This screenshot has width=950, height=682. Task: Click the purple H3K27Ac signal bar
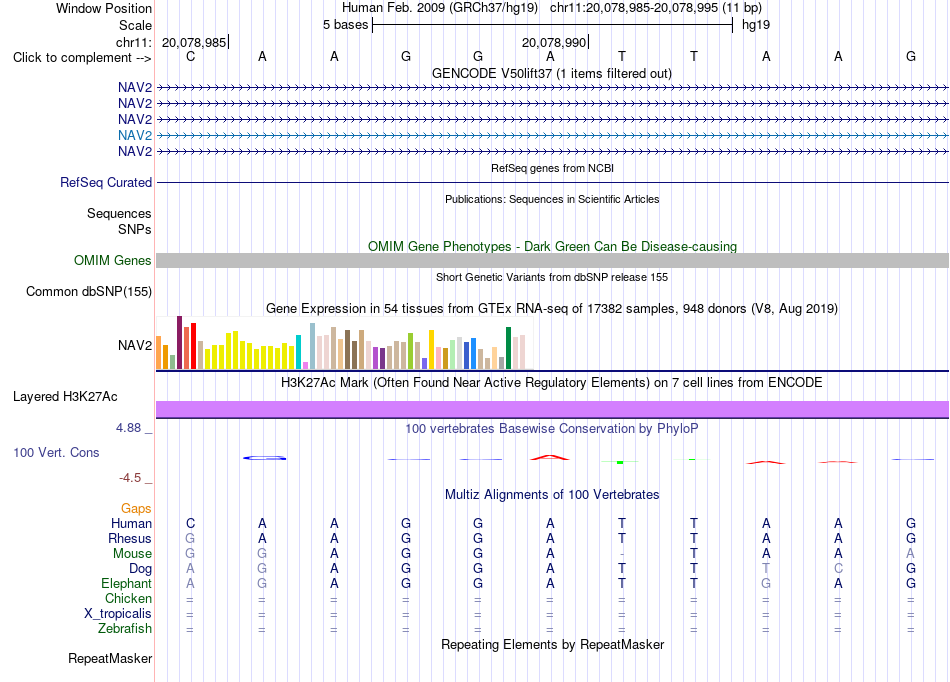point(552,409)
